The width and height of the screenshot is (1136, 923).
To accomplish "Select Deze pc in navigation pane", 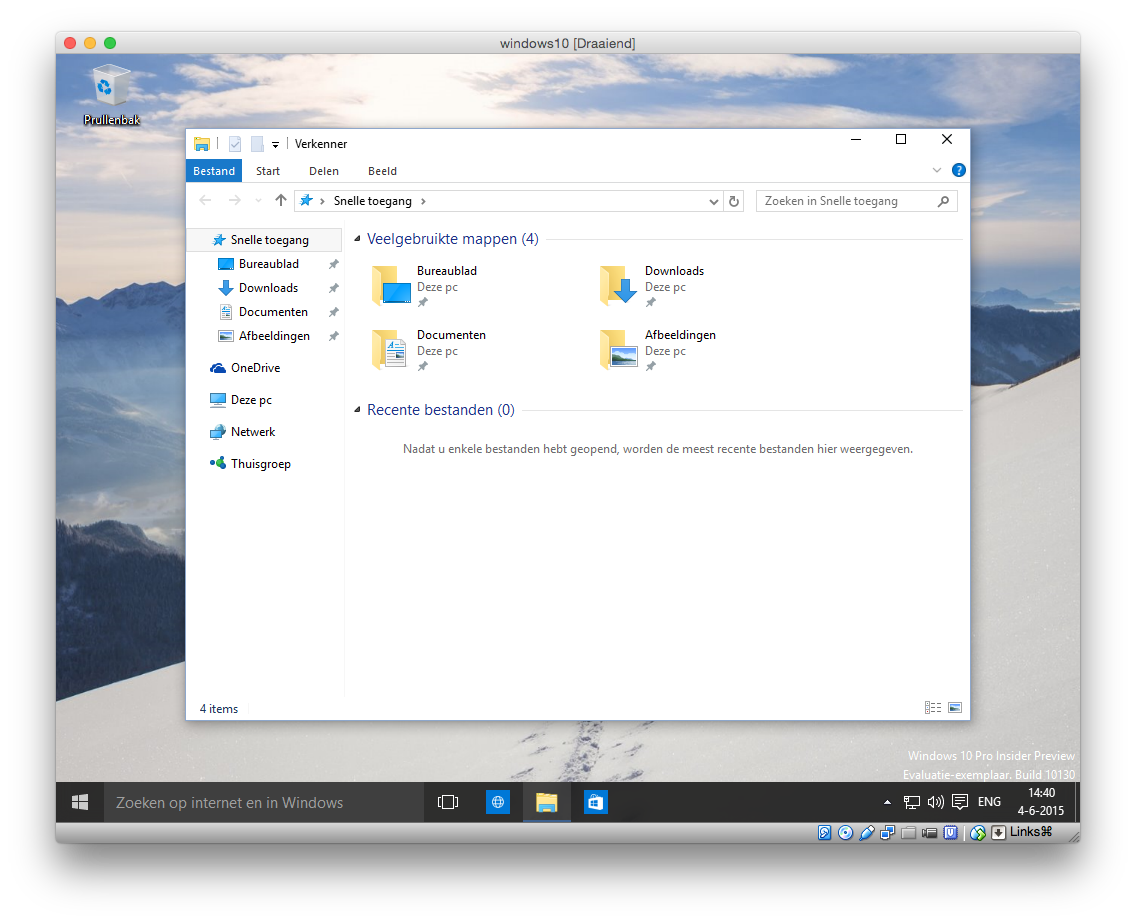I will point(251,400).
